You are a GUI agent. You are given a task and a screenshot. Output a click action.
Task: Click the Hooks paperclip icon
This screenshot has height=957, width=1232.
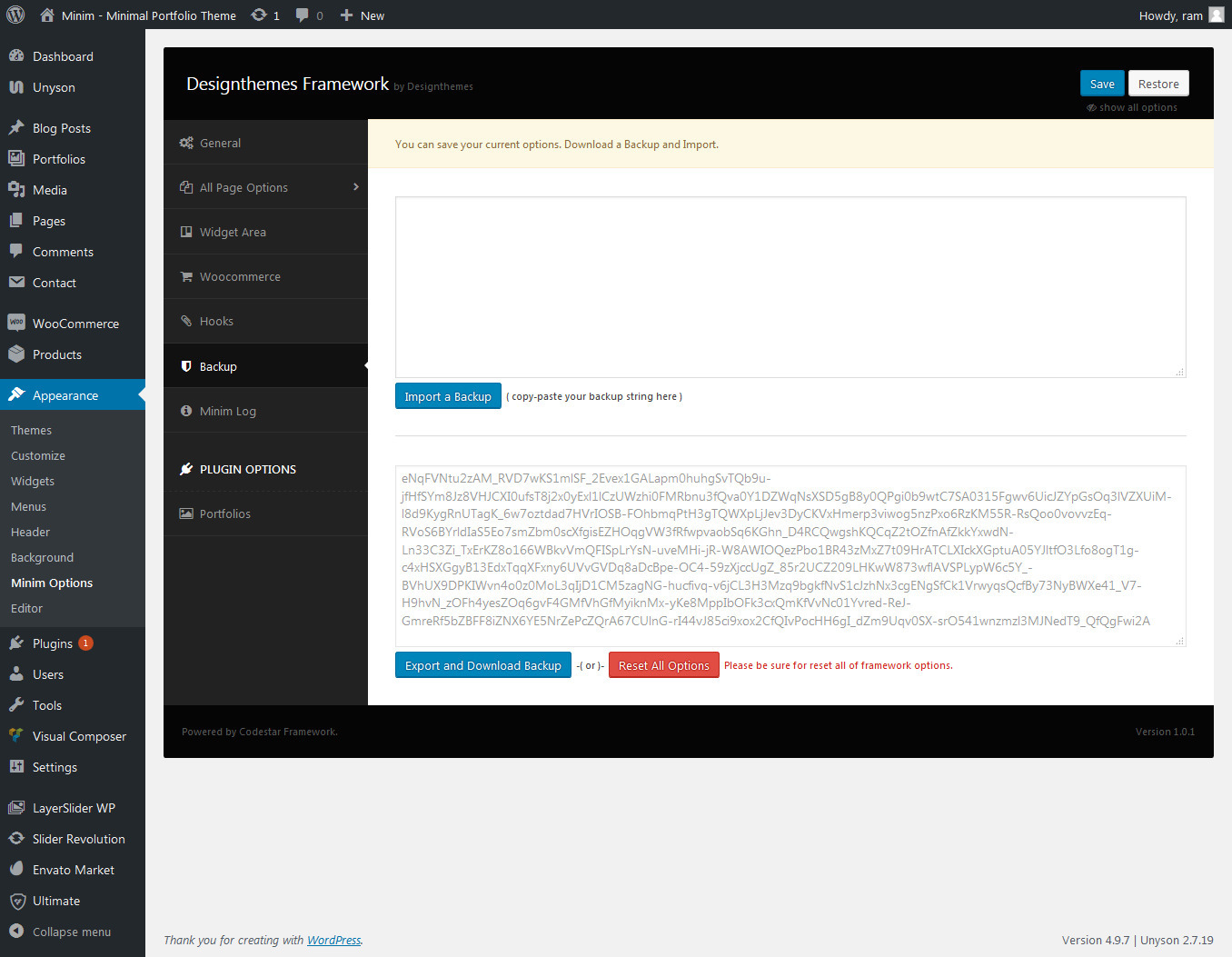(186, 321)
